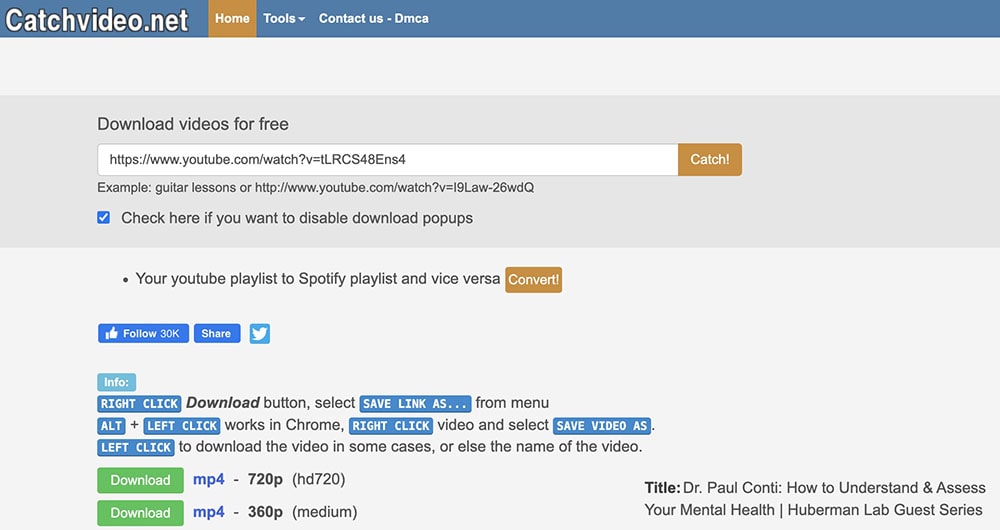This screenshot has width=1000, height=530.
Task: Go to the Home tab
Action: tap(232, 18)
